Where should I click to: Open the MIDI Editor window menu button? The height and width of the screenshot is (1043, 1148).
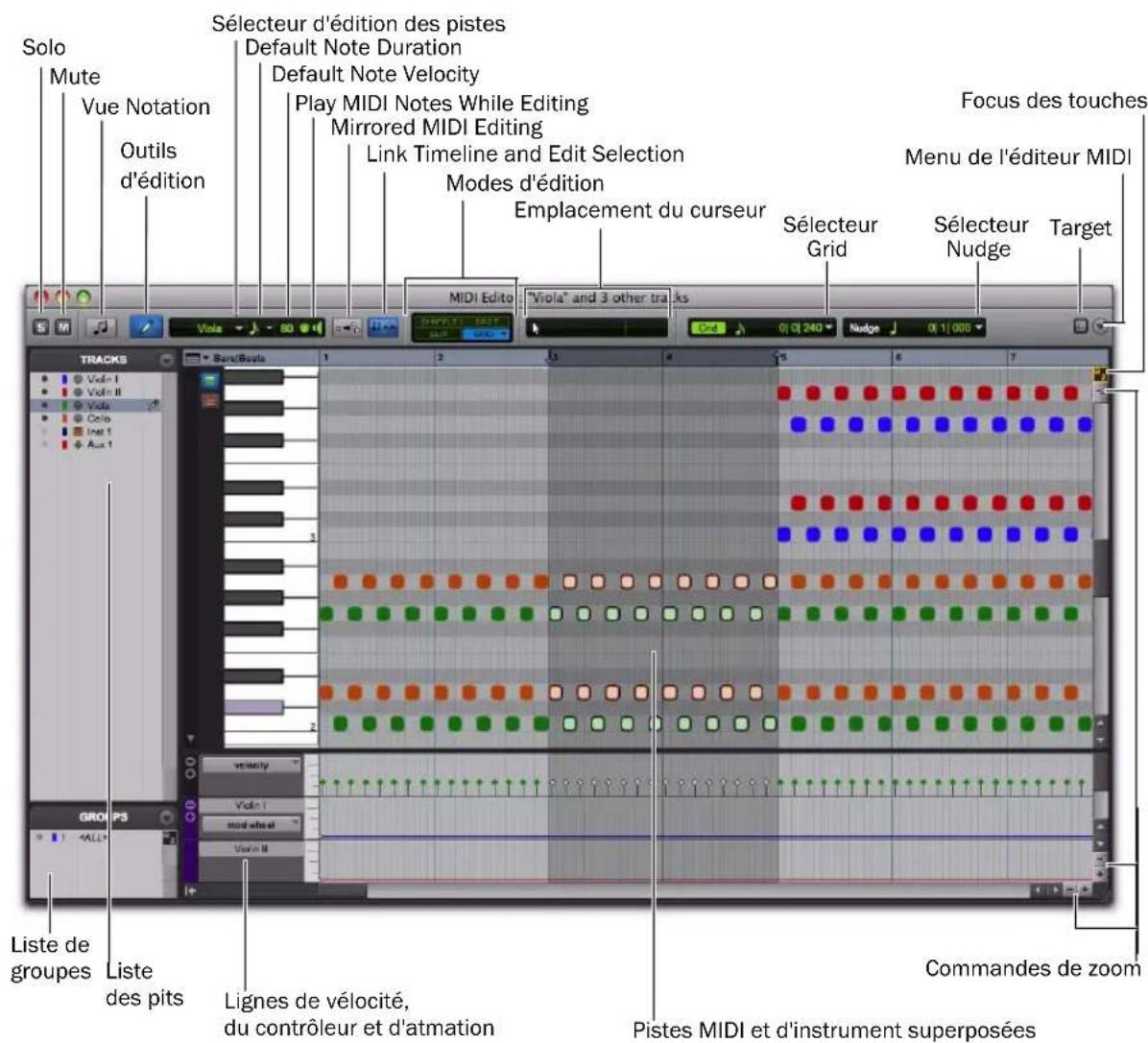1100,326
